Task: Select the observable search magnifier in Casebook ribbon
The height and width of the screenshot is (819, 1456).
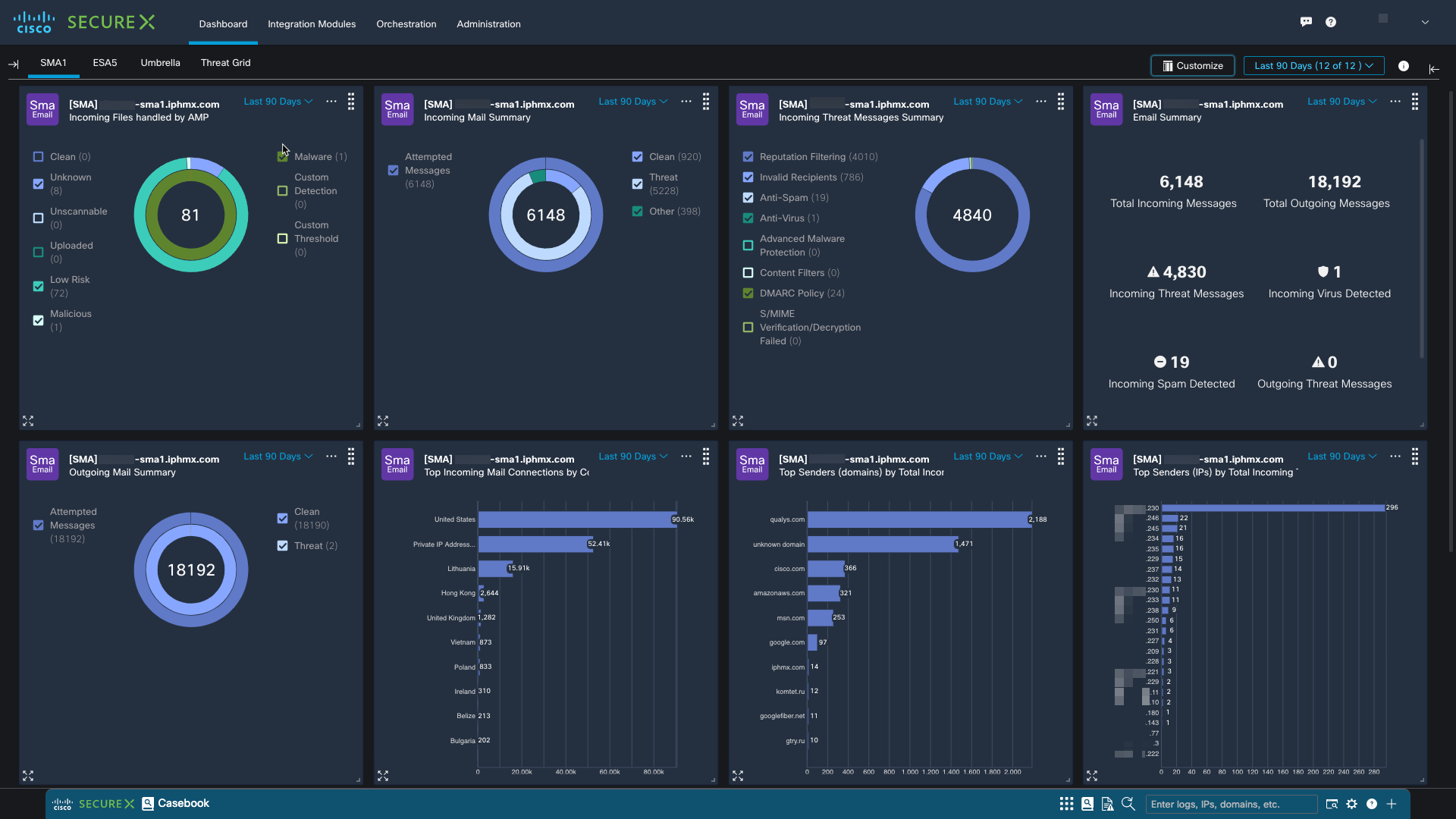Action: 1128,804
